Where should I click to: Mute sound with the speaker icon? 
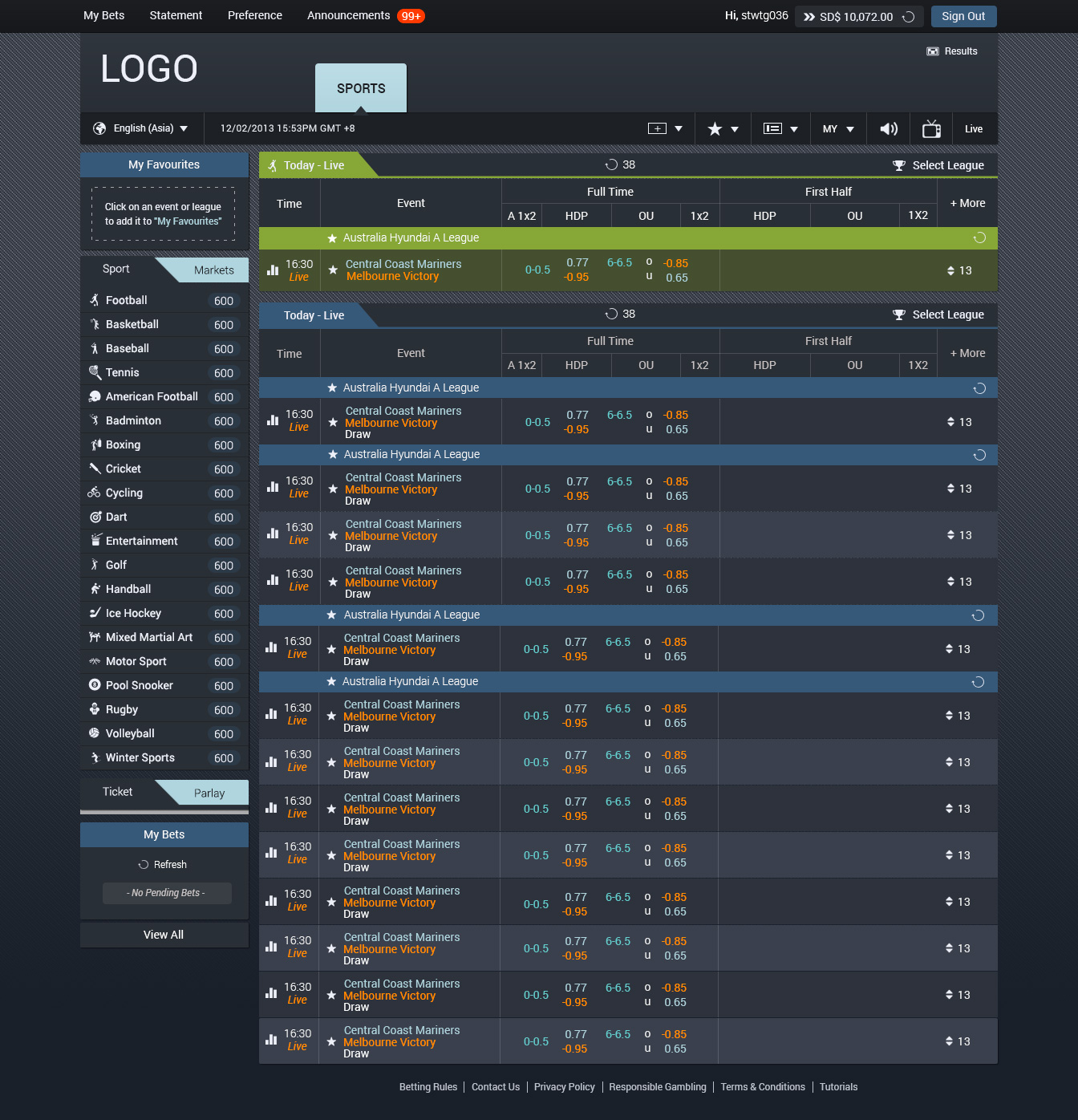click(x=888, y=129)
